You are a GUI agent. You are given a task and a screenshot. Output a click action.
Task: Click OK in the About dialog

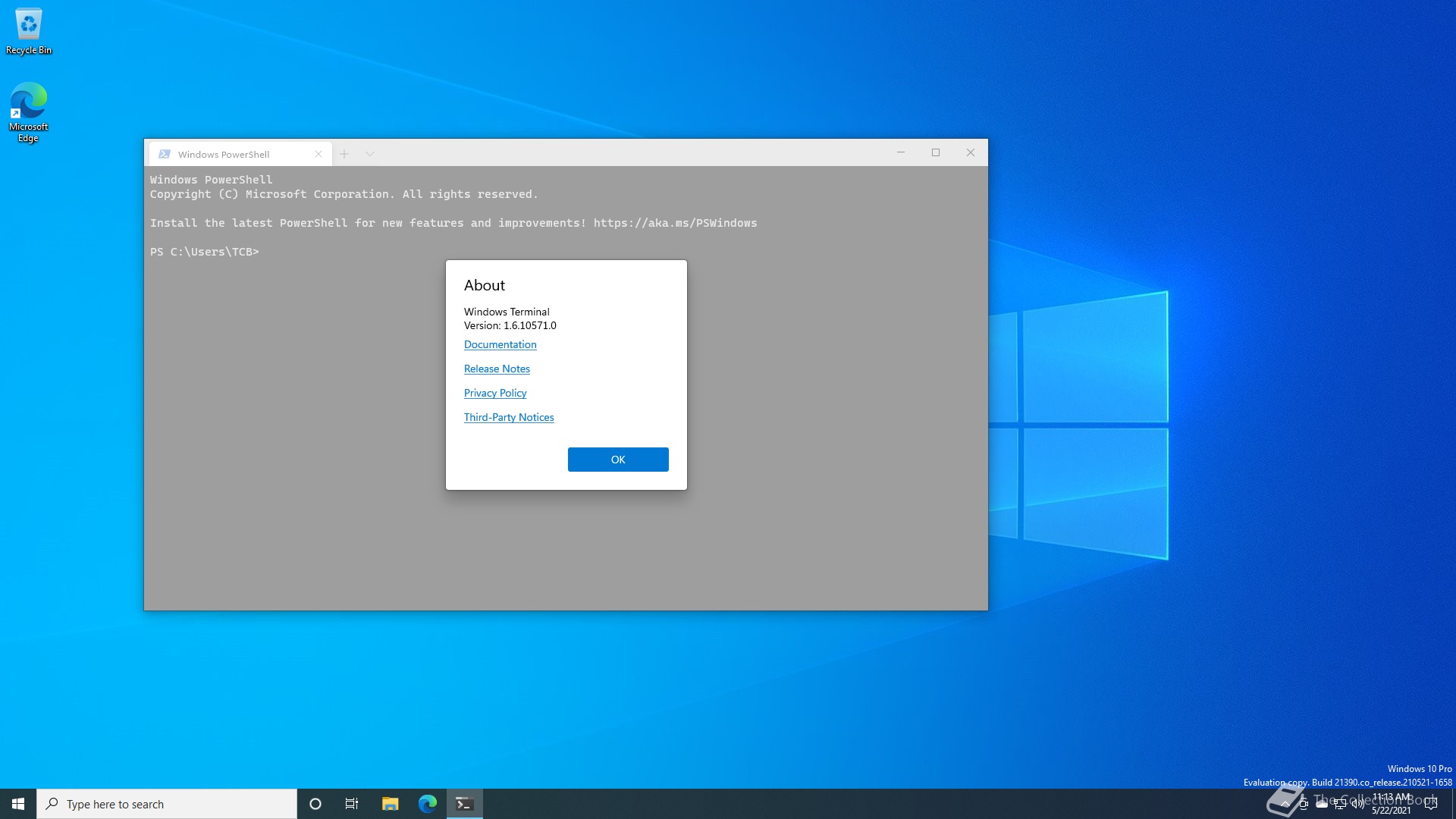click(x=618, y=460)
